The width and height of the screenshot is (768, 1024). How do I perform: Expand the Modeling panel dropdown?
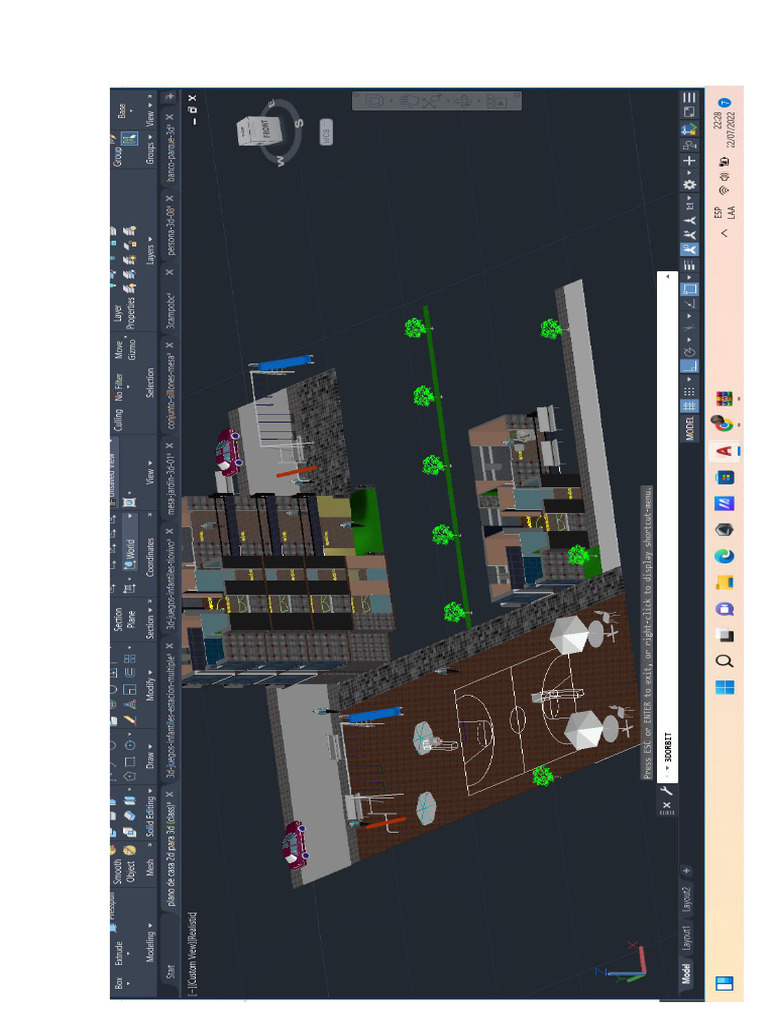150,941
